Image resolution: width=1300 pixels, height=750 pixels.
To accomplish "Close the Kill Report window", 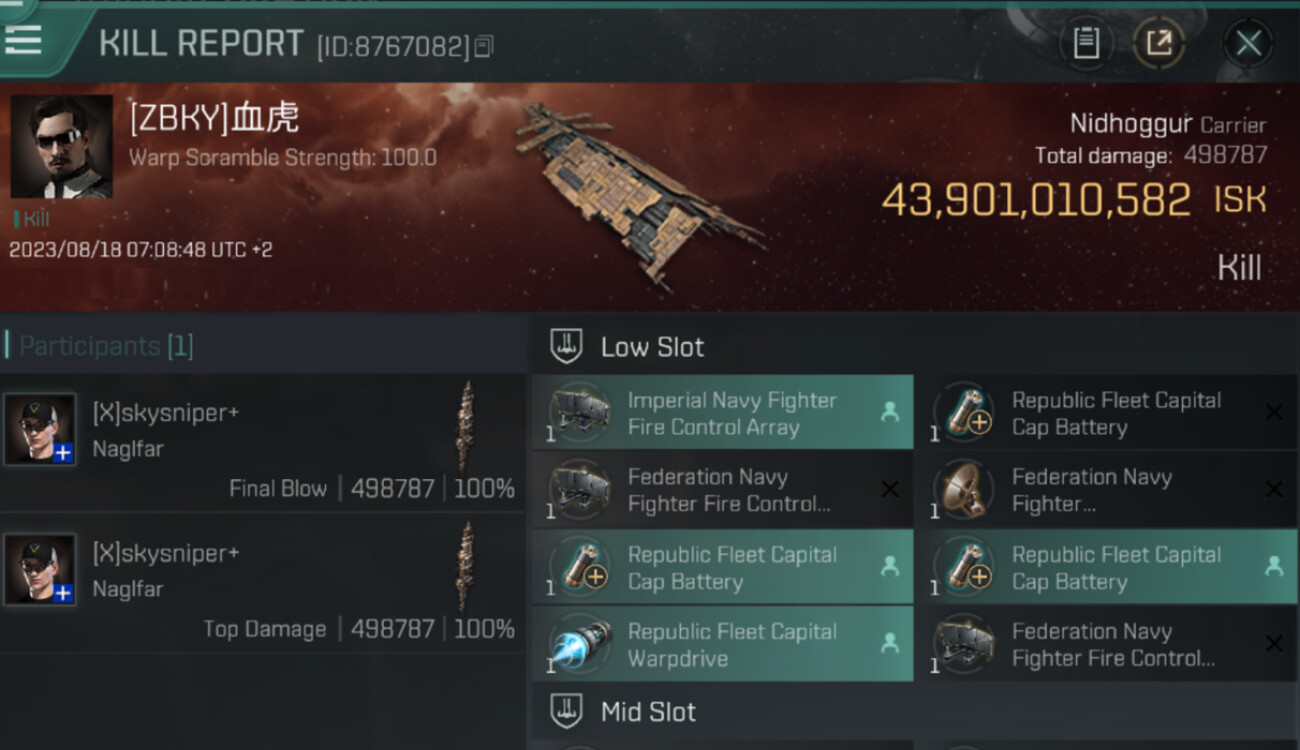I will 1248,43.
